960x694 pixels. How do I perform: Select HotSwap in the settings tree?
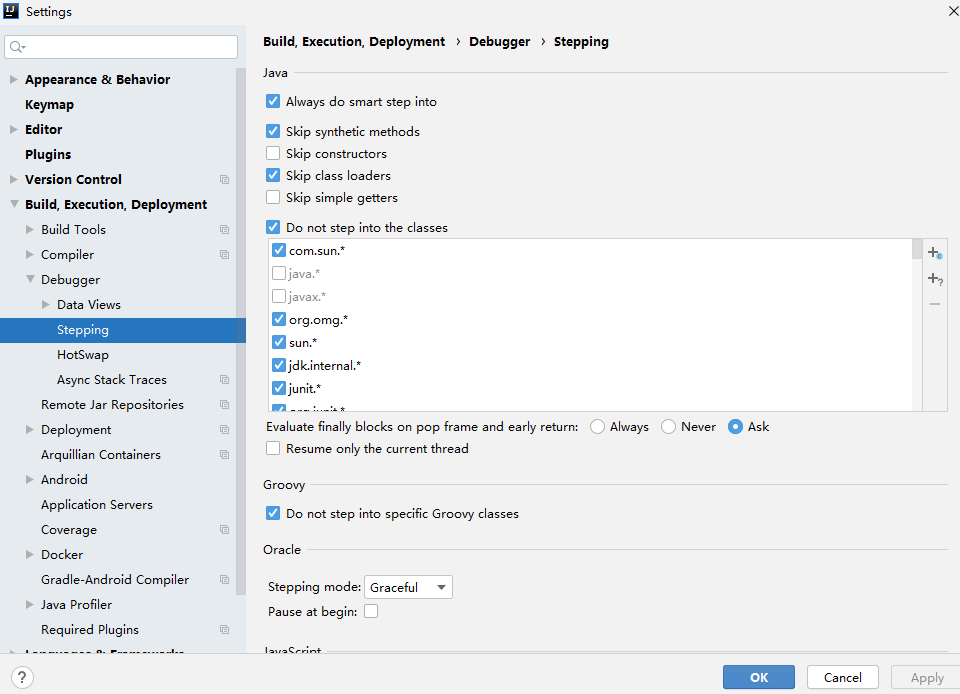click(83, 355)
